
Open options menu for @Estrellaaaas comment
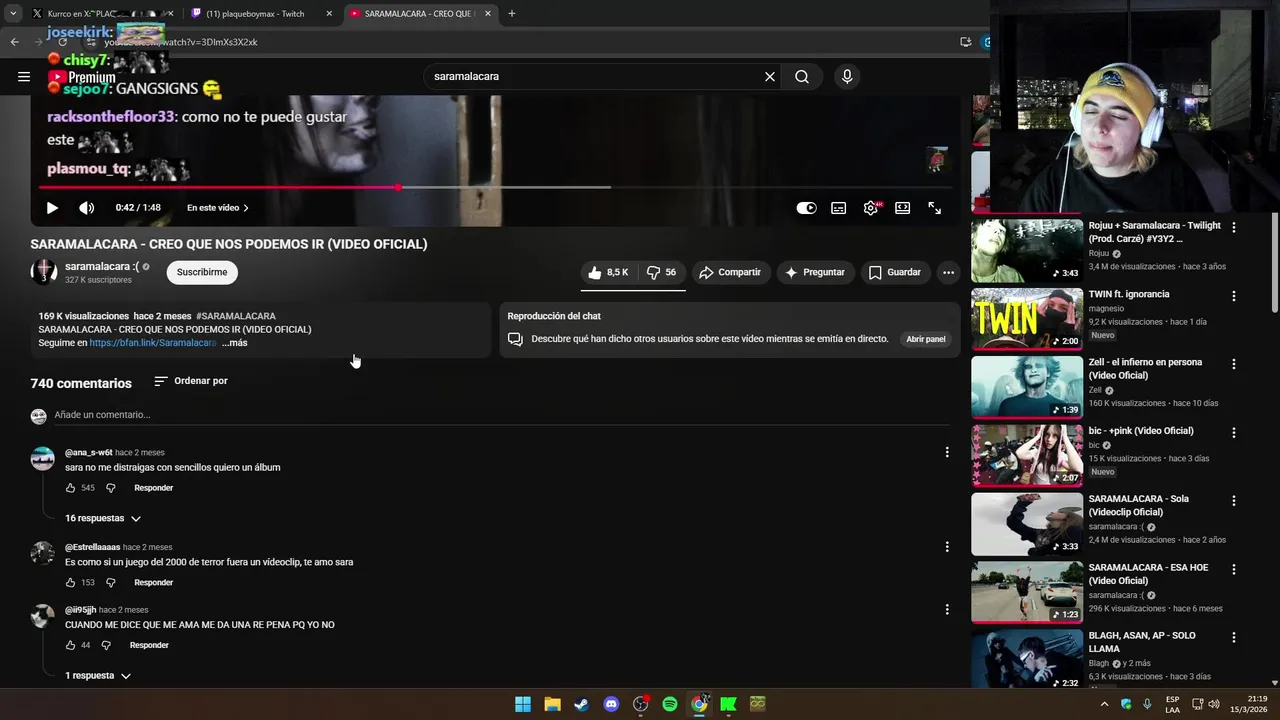click(x=947, y=547)
